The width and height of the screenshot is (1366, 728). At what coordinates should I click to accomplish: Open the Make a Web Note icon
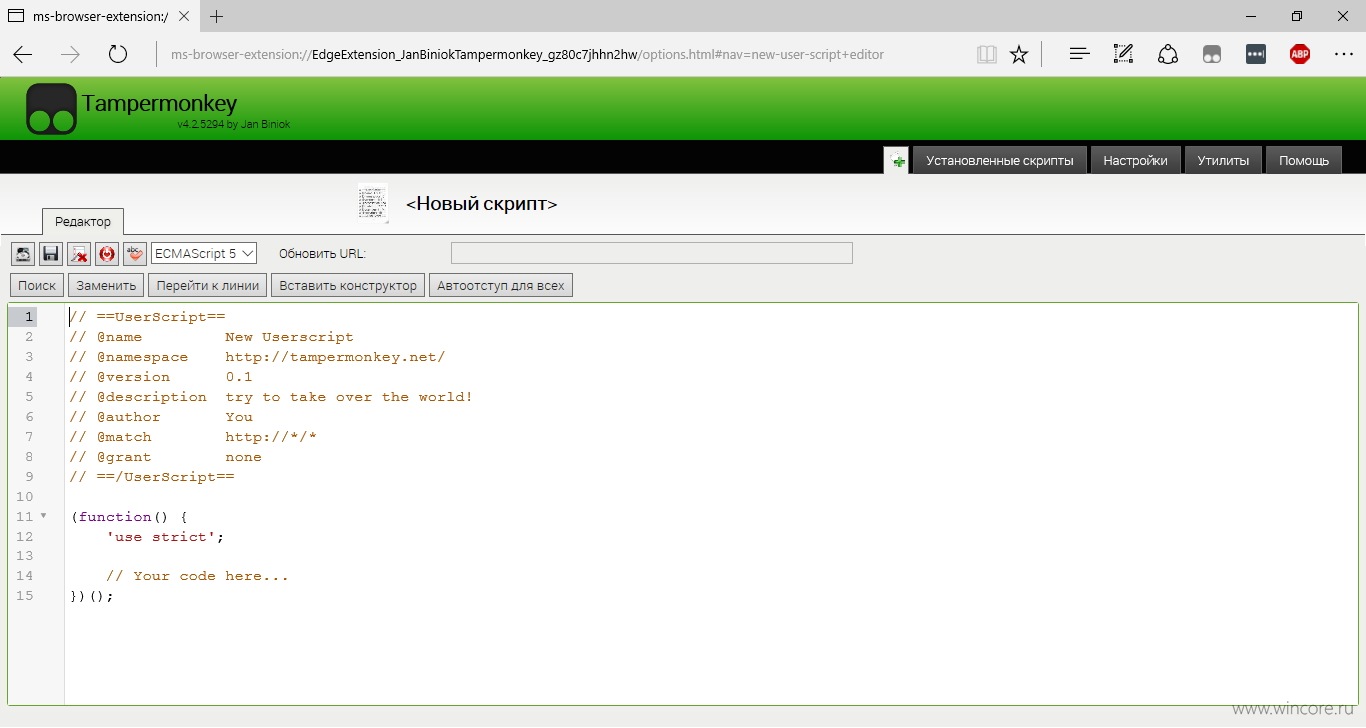click(x=1123, y=54)
